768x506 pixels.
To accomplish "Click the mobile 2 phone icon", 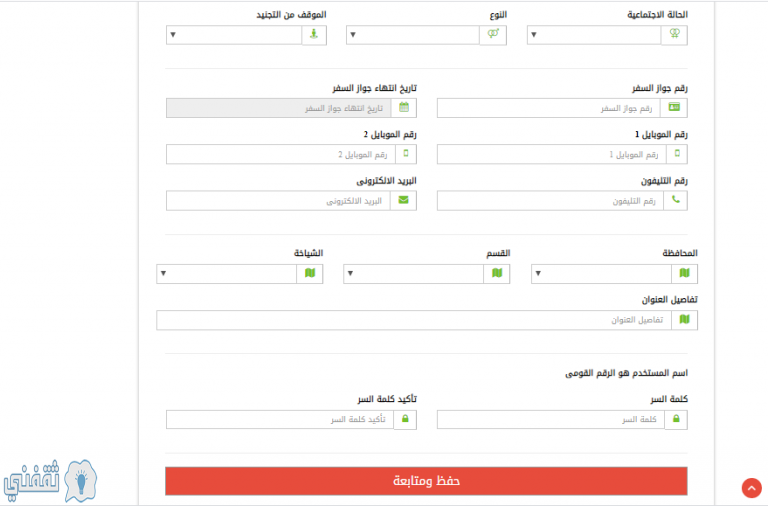I will click(x=406, y=154).
